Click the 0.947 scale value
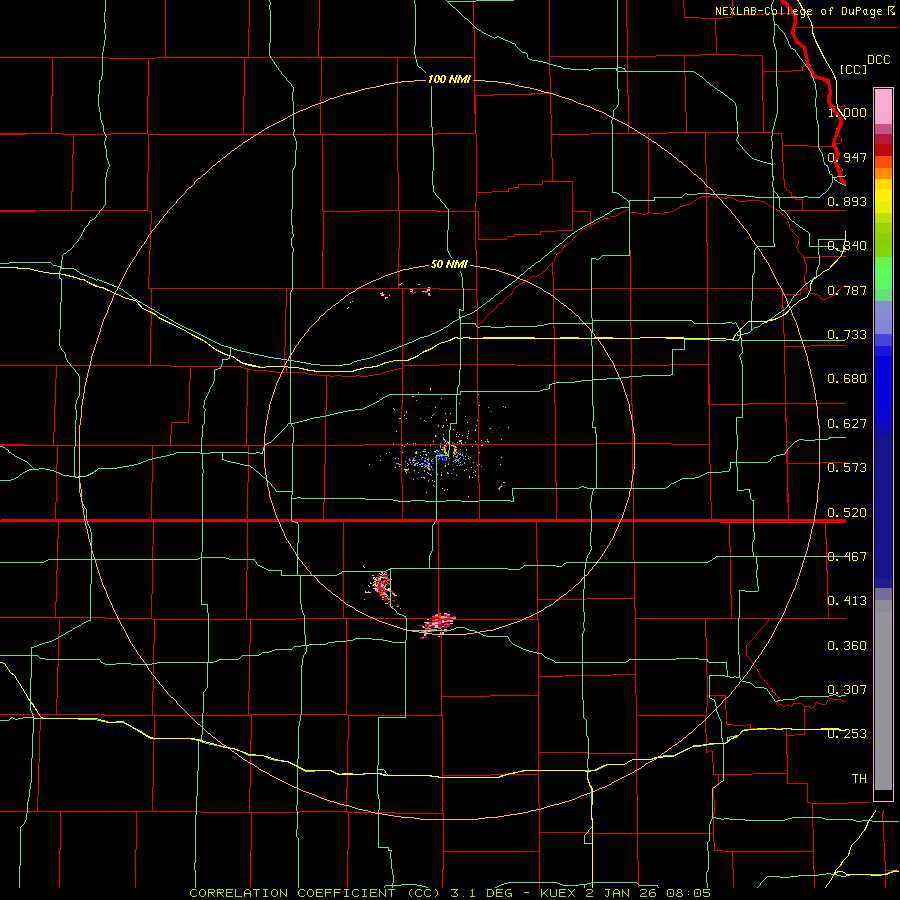The height and width of the screenshot is (900, 900). [x=847, y=157]
